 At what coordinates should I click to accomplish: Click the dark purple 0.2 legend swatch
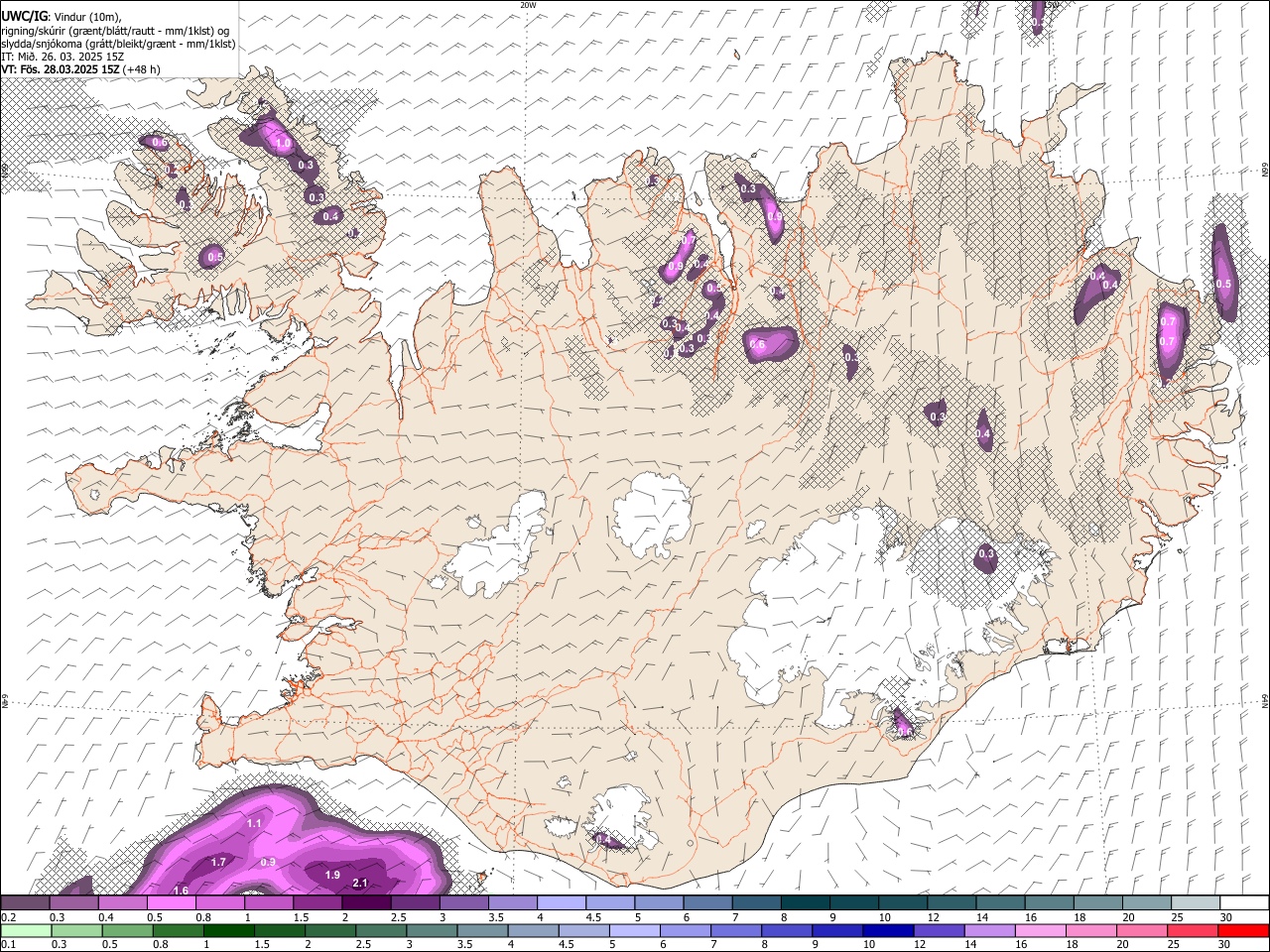click(25, 902)
